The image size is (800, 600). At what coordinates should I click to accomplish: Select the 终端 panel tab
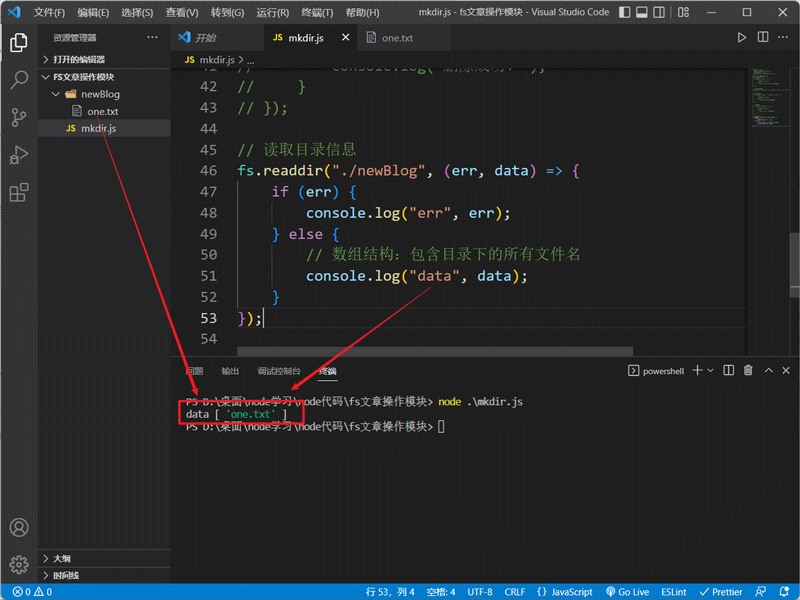click(327, 371)
